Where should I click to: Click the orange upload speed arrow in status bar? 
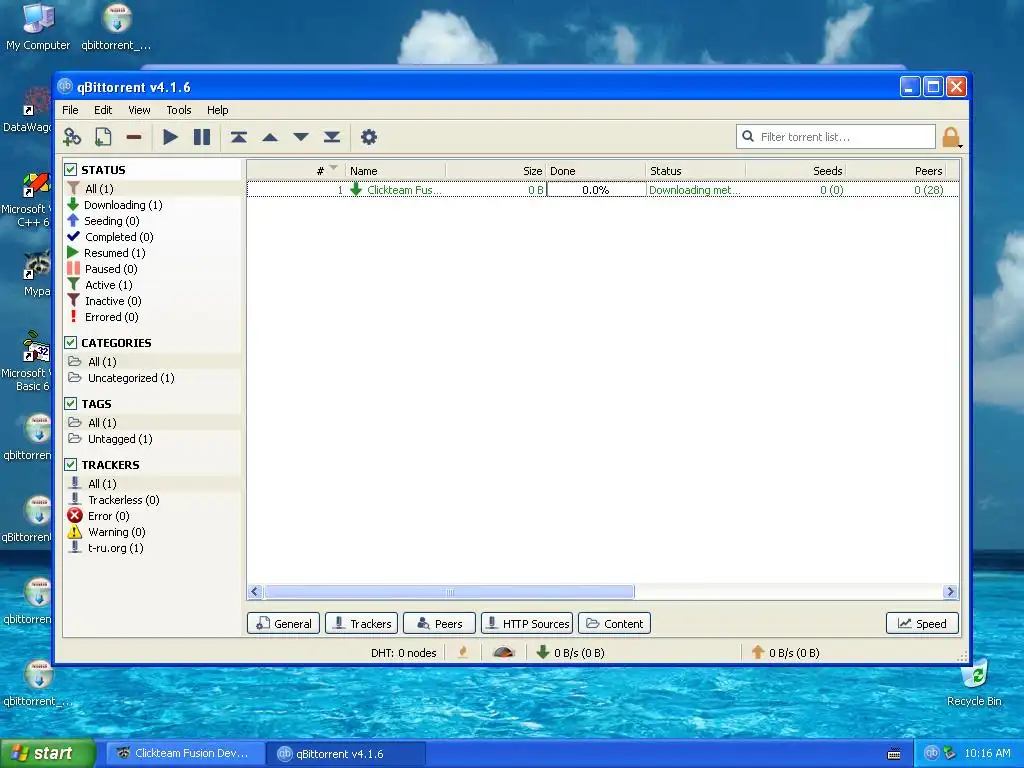coord(758,652)
